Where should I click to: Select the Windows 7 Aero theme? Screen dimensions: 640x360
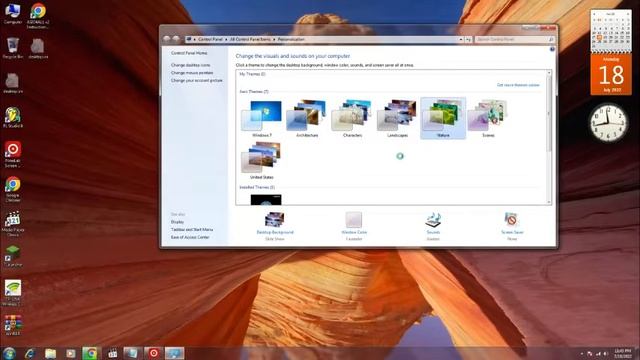262,118
